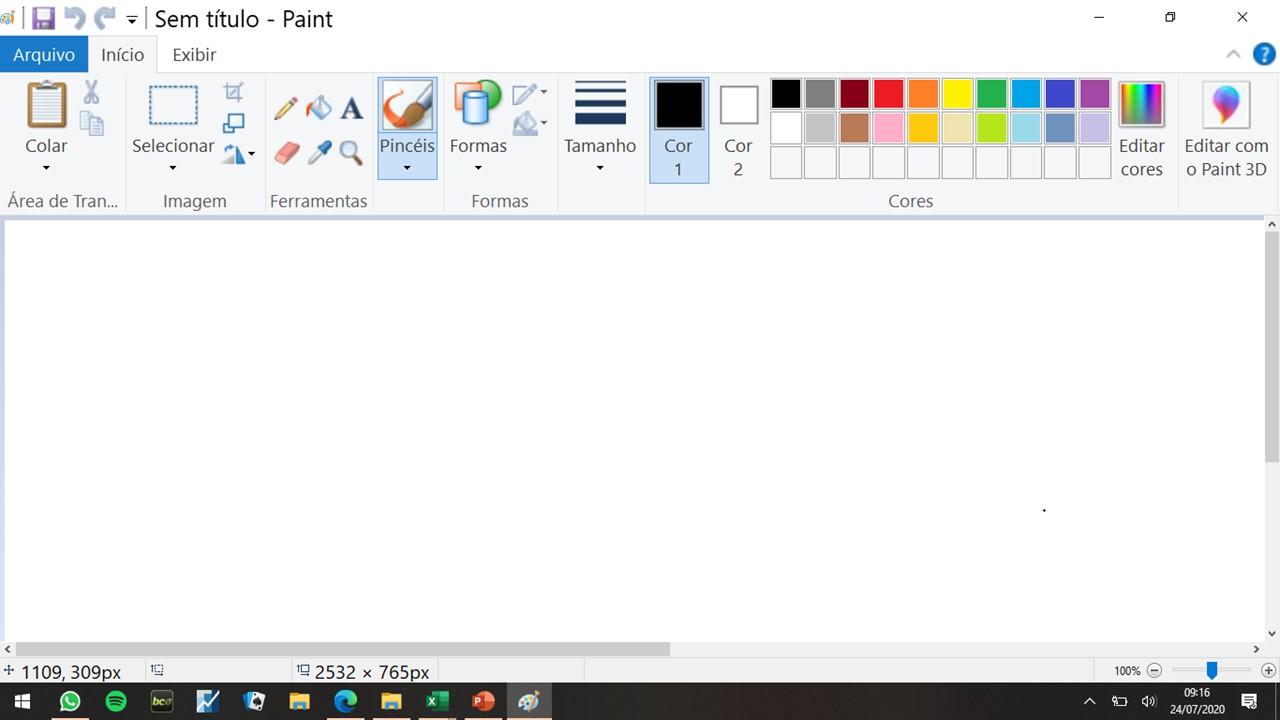Click the horizontal scrollbar thumb

click(343, 649)
